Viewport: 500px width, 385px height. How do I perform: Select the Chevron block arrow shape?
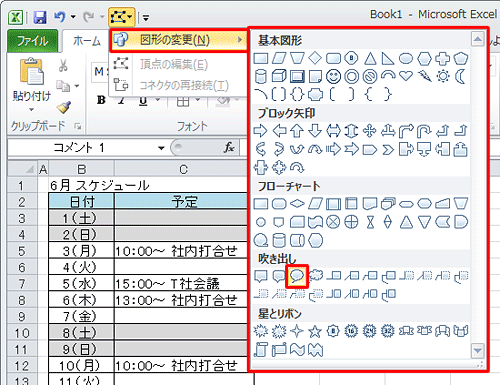(x=388, y=150)
